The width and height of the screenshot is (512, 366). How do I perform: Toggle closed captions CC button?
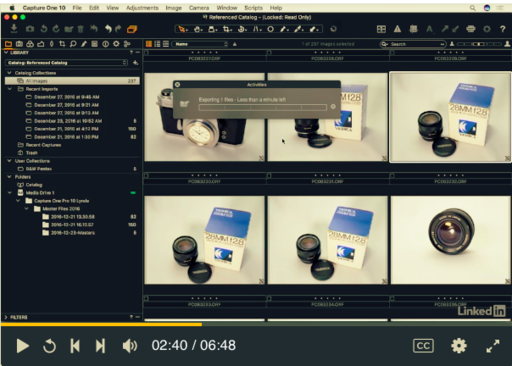tap(423, 346)
